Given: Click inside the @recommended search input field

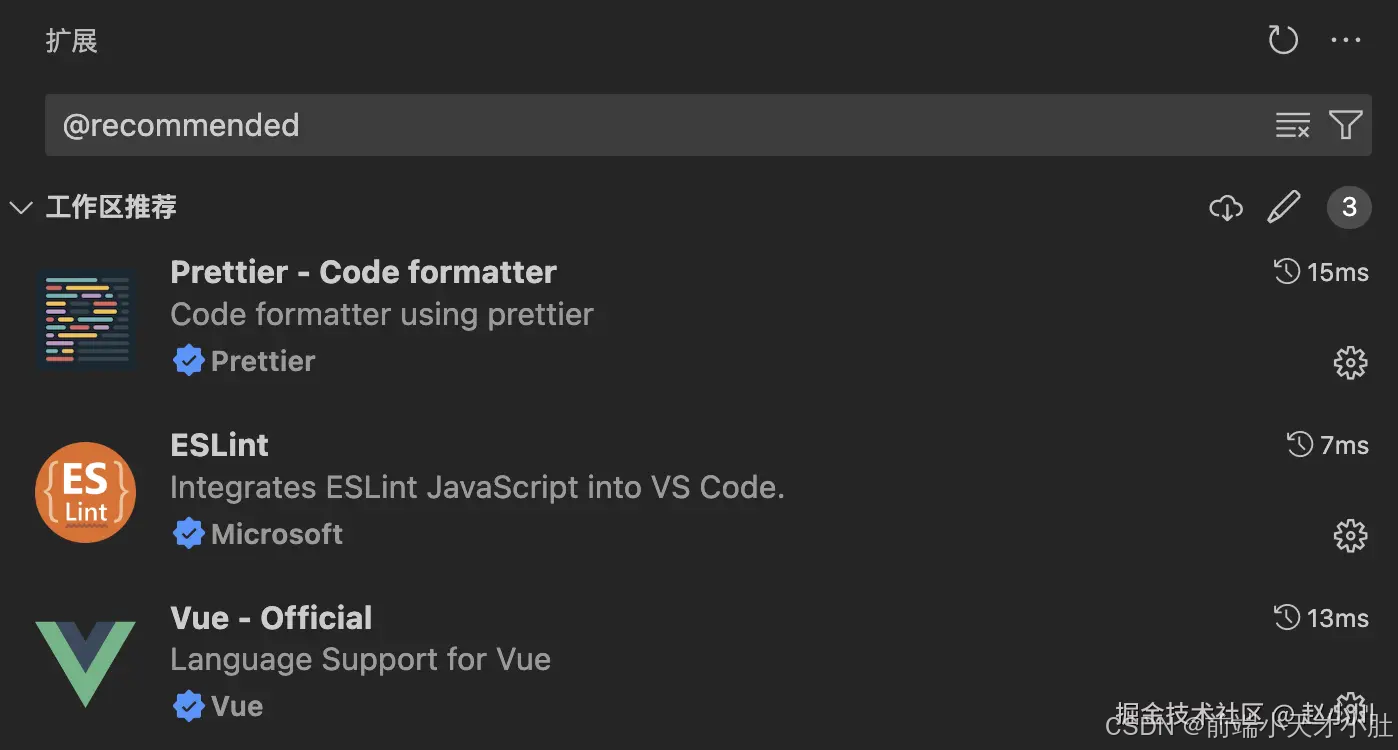Looking at the screenshot, I should point(600,124).
